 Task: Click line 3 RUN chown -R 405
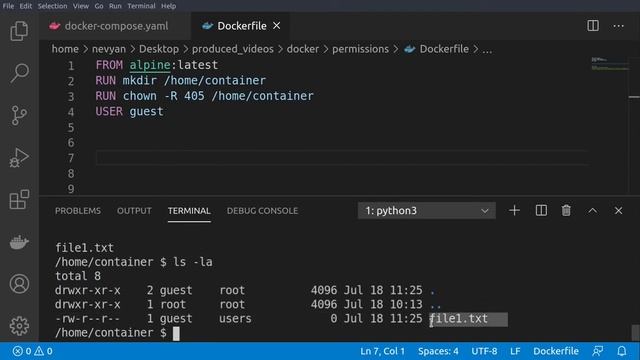204,96
